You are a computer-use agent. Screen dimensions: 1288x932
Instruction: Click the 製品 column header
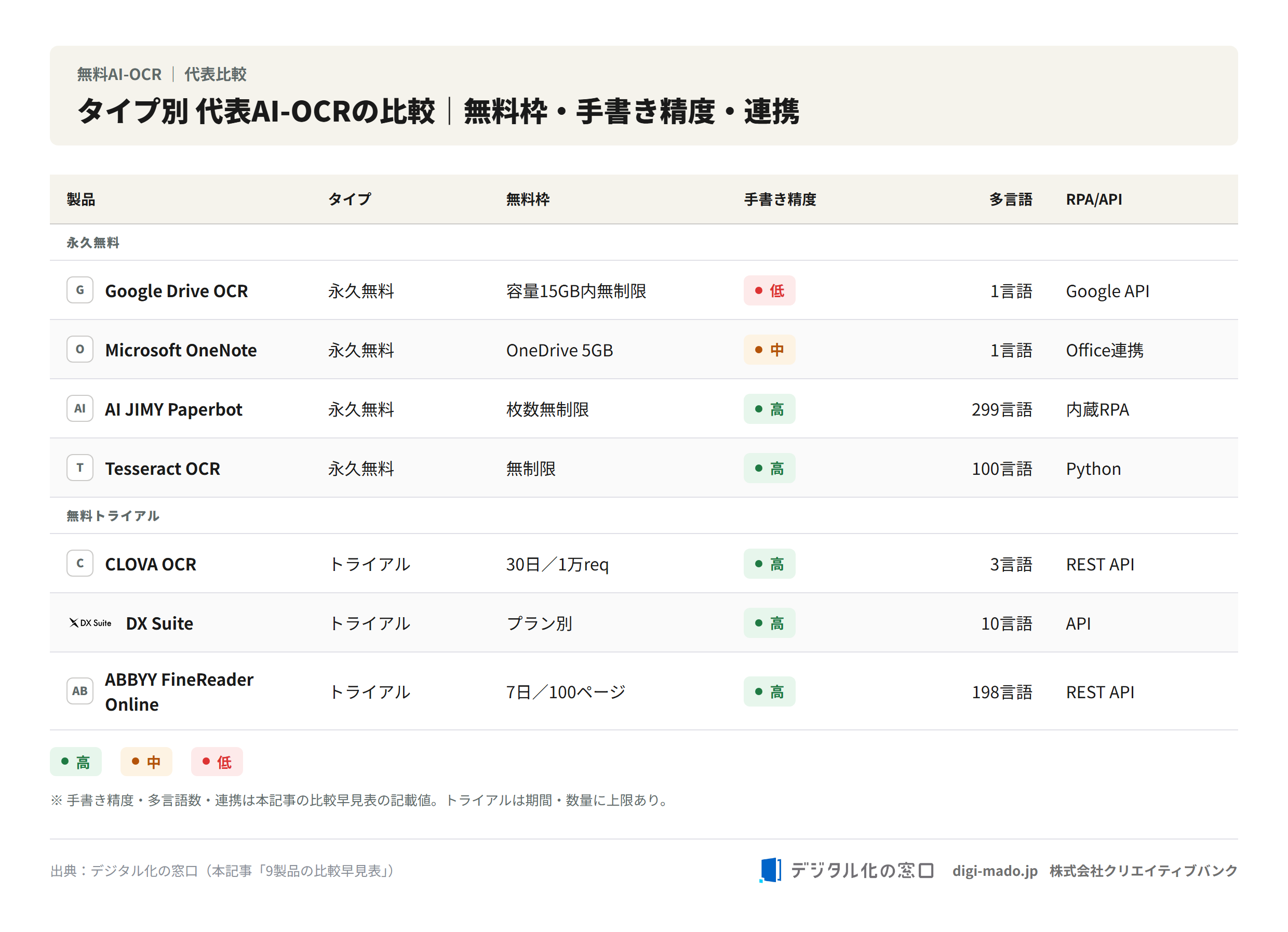pyautogui.click(x=81, y=199)
